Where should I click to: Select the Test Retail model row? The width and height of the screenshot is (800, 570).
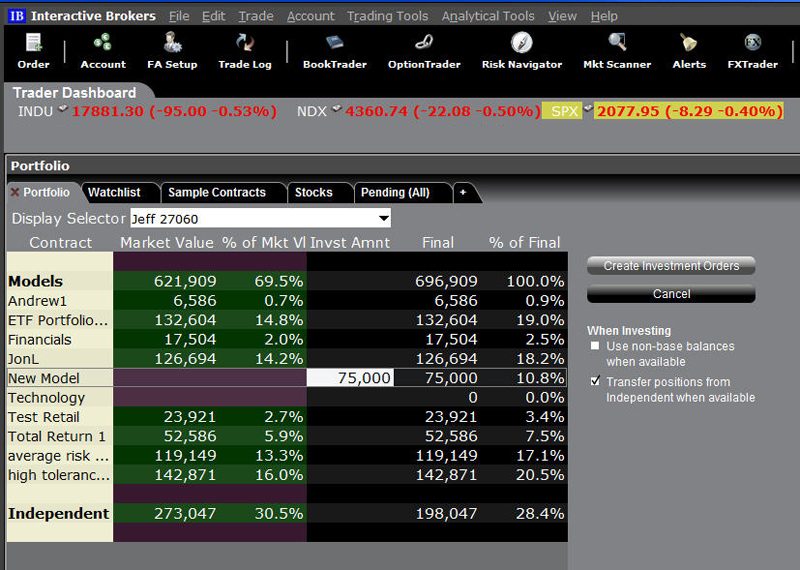tap(287, 417)
